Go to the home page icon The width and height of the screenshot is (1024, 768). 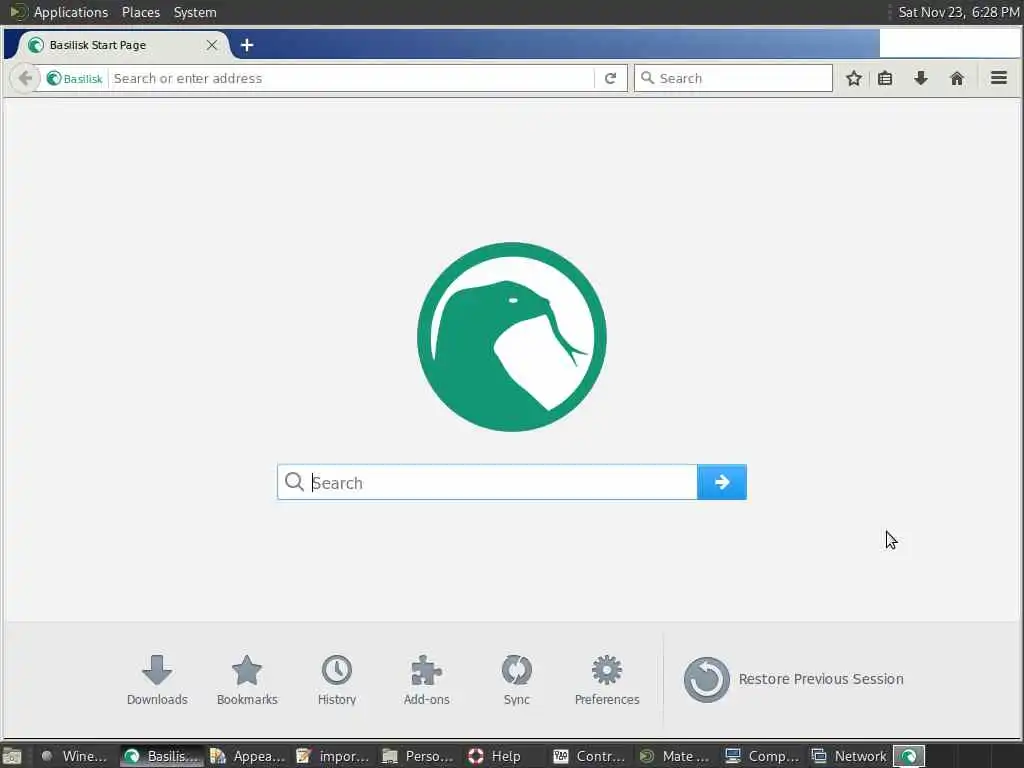point(957,79)
